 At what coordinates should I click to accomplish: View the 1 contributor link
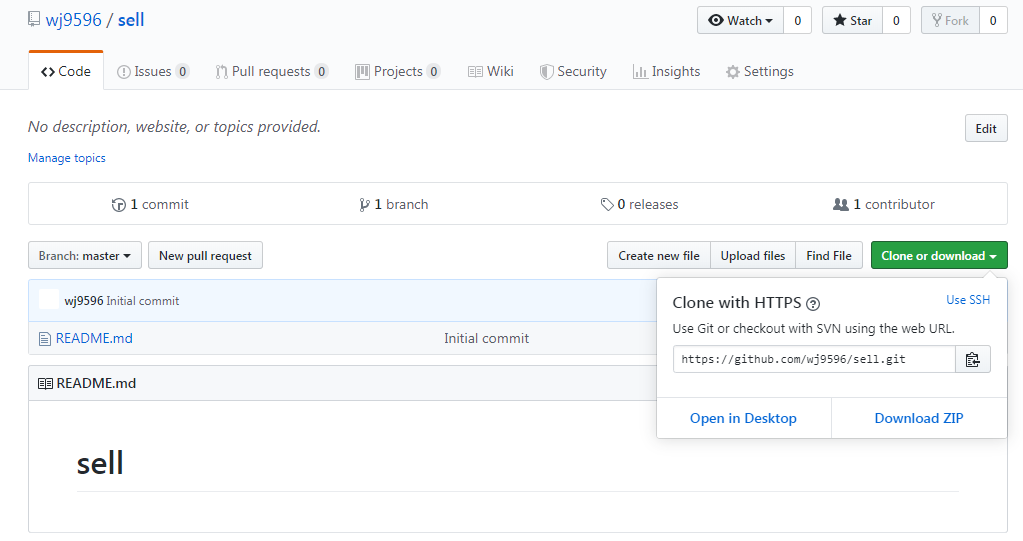coord(883,205)
